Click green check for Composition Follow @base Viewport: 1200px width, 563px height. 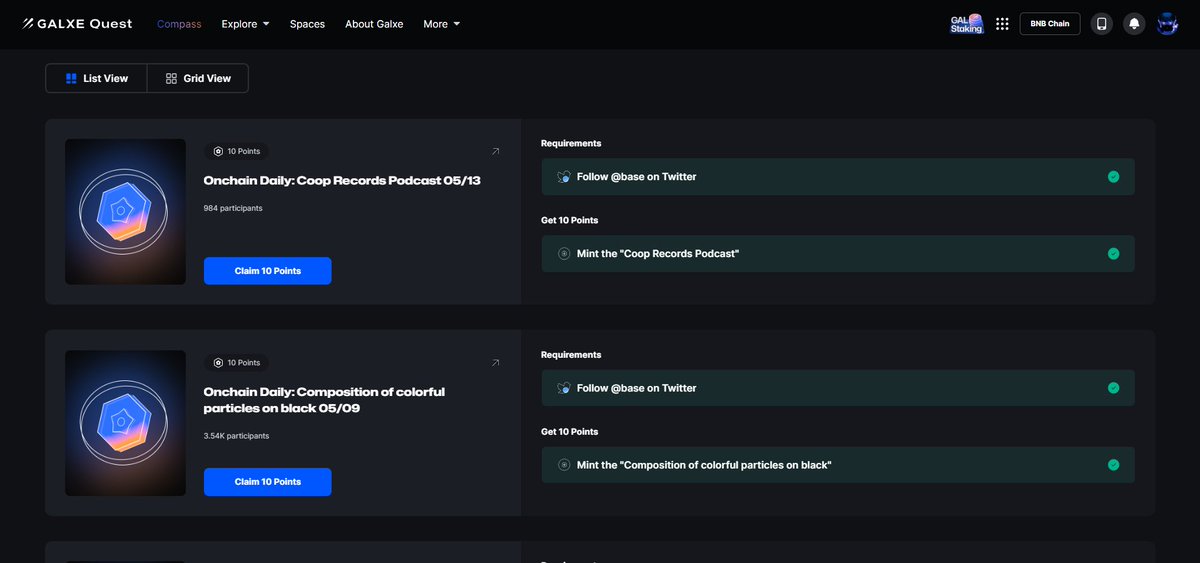(x=1113, y=388)
